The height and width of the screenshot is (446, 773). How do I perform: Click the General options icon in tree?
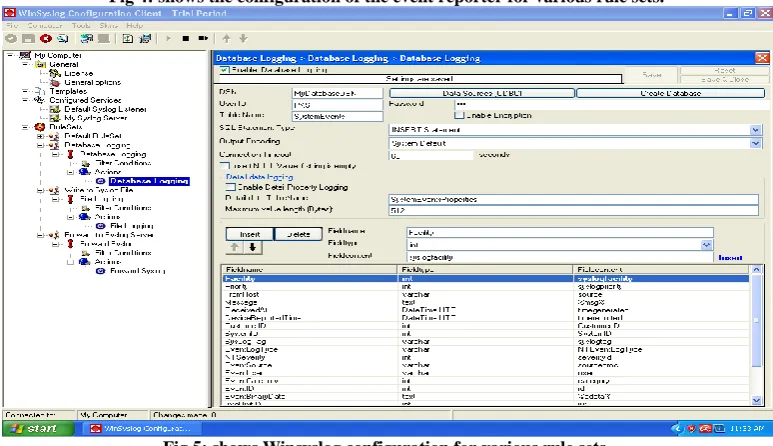pyautogui.click(x=55, y=82)
